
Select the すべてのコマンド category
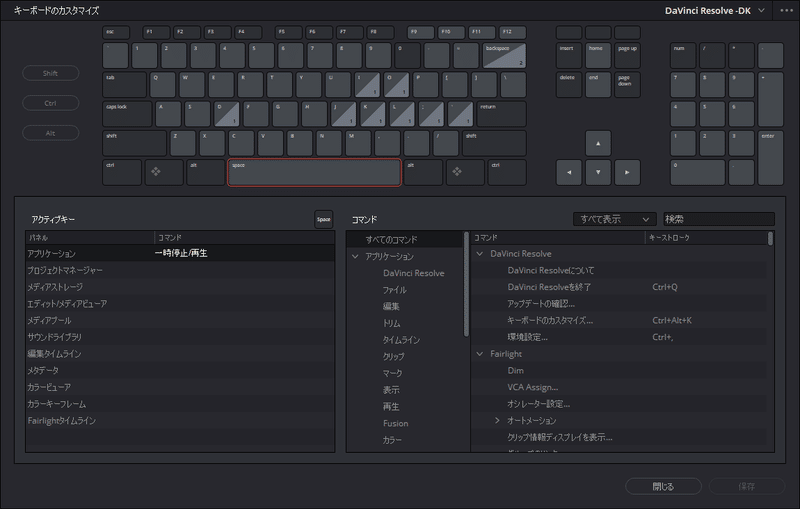tap(405, 239)
